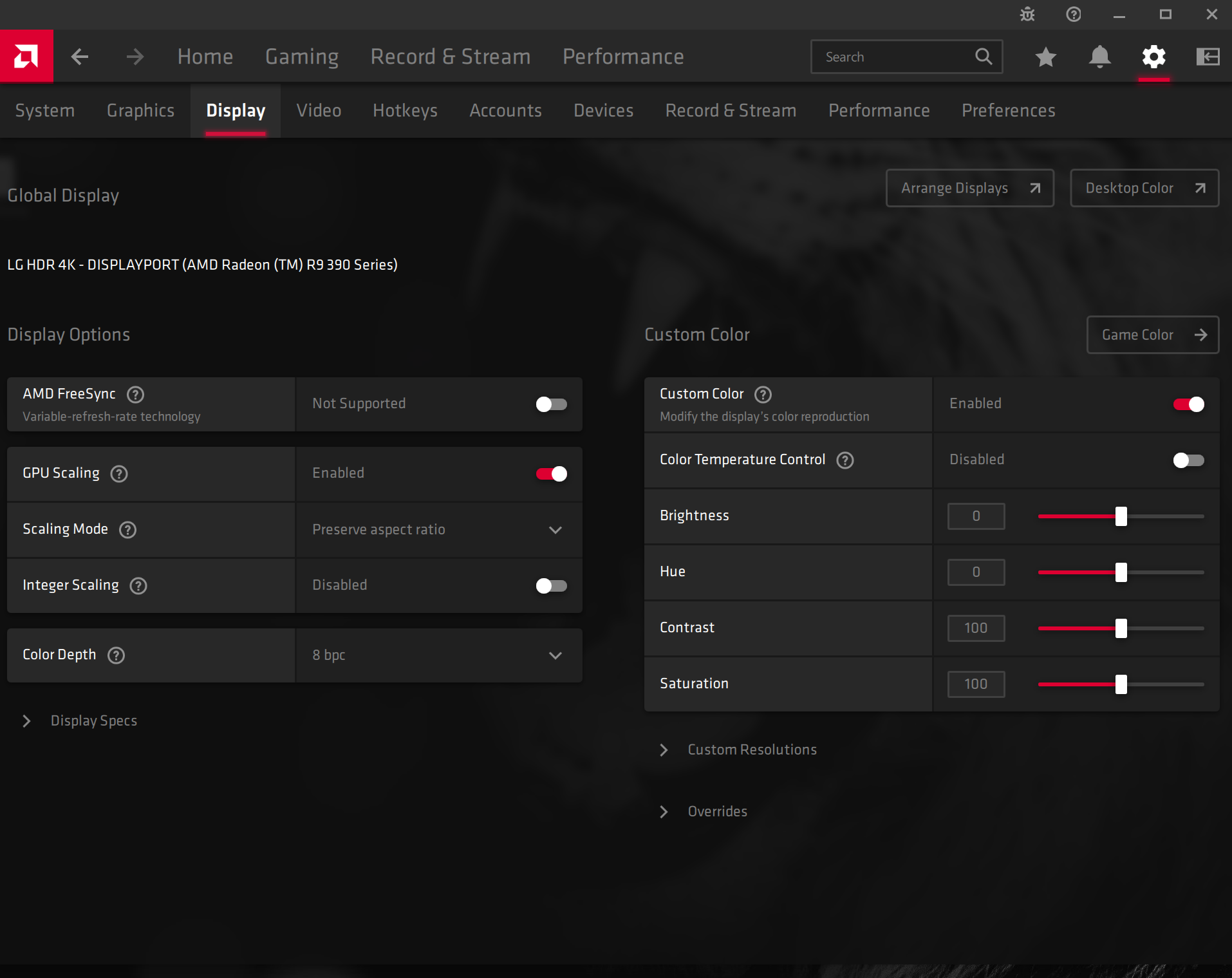This screenshot has height=978, width=1232.
Task: Click the Saturation value field
Action: (976, 684)
